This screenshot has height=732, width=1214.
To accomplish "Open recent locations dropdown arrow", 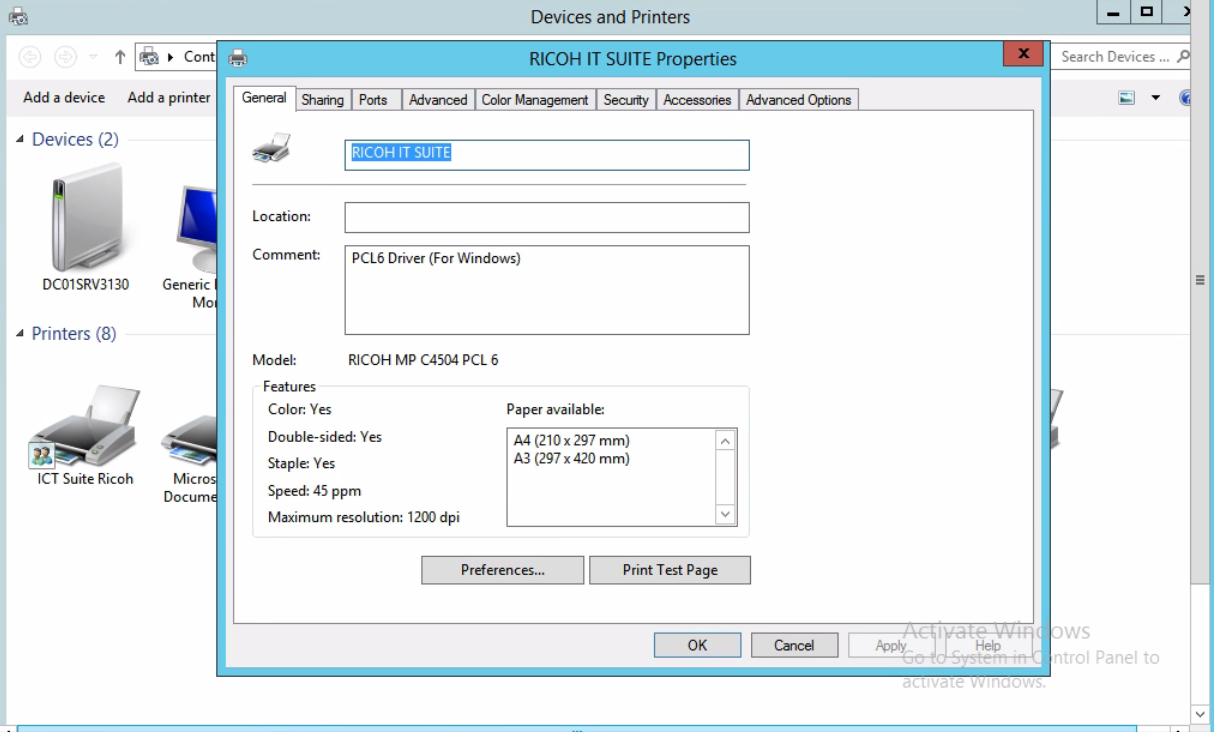I will (93, 57).
